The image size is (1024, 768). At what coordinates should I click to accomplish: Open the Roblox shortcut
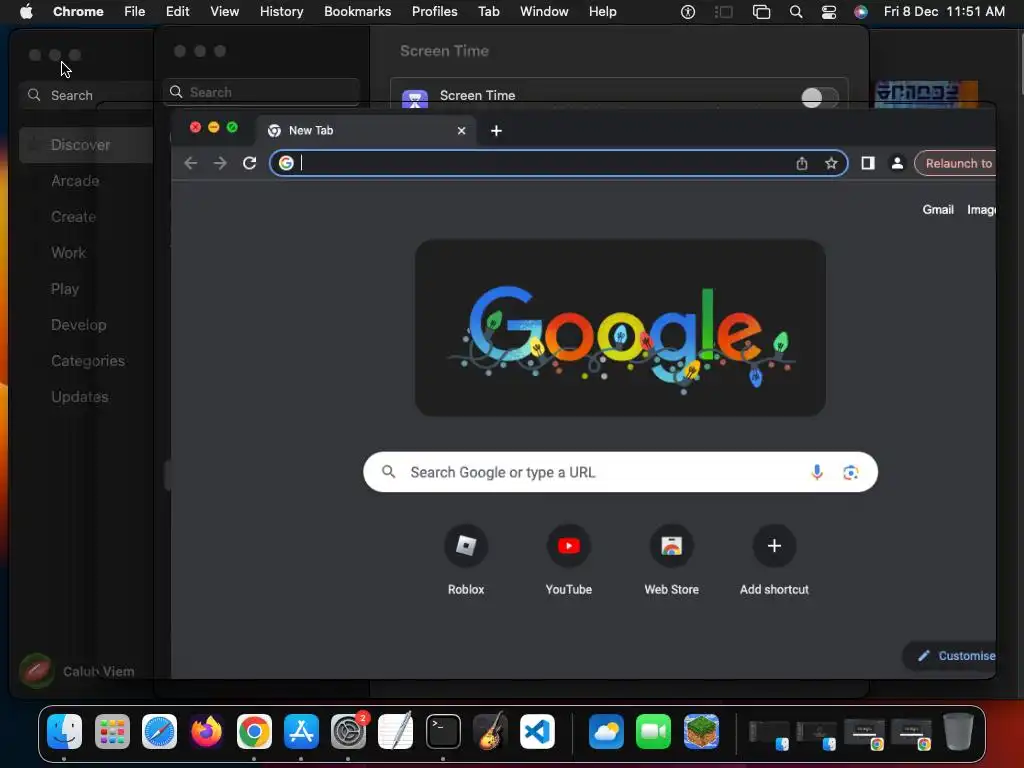pos(466,560)
